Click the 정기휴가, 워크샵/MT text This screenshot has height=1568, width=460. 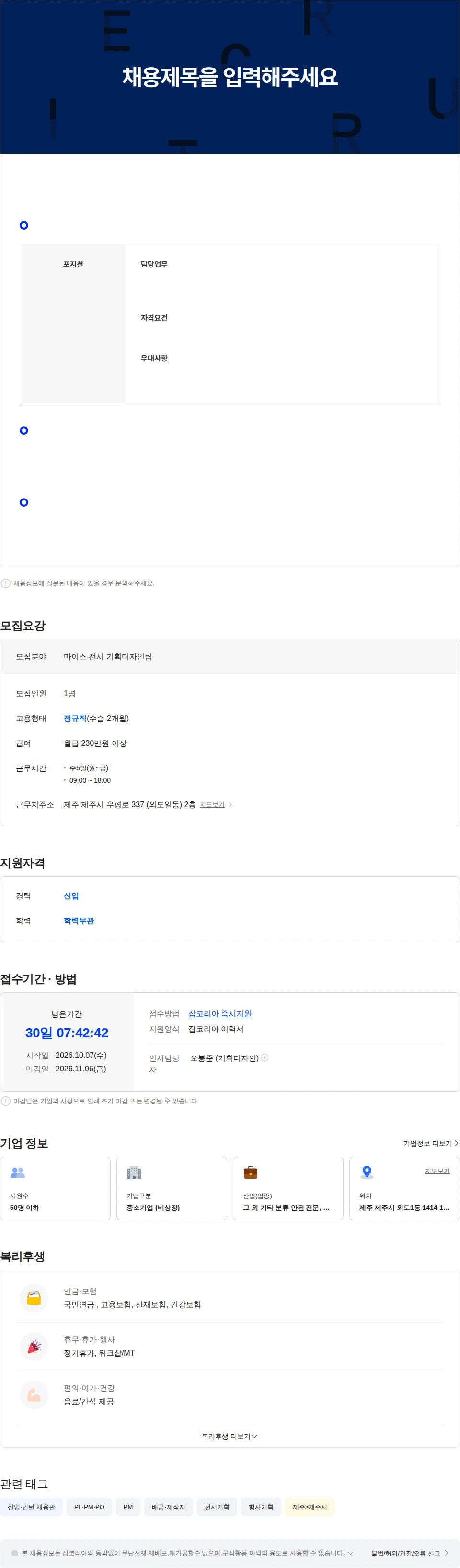click(x=99, y=1352)
